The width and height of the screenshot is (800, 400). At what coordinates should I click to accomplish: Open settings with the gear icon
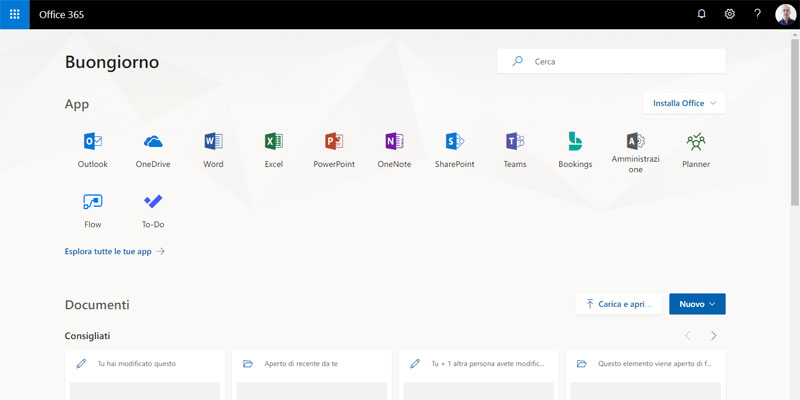(730, 14)
